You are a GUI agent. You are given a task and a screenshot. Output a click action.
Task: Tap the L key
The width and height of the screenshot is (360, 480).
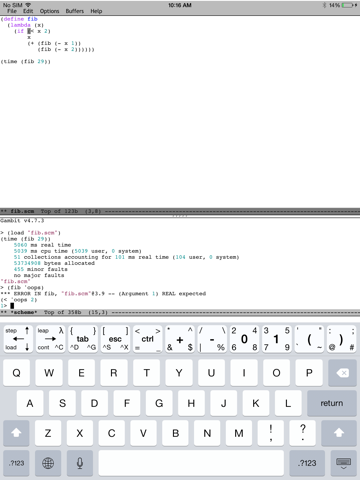288,403
